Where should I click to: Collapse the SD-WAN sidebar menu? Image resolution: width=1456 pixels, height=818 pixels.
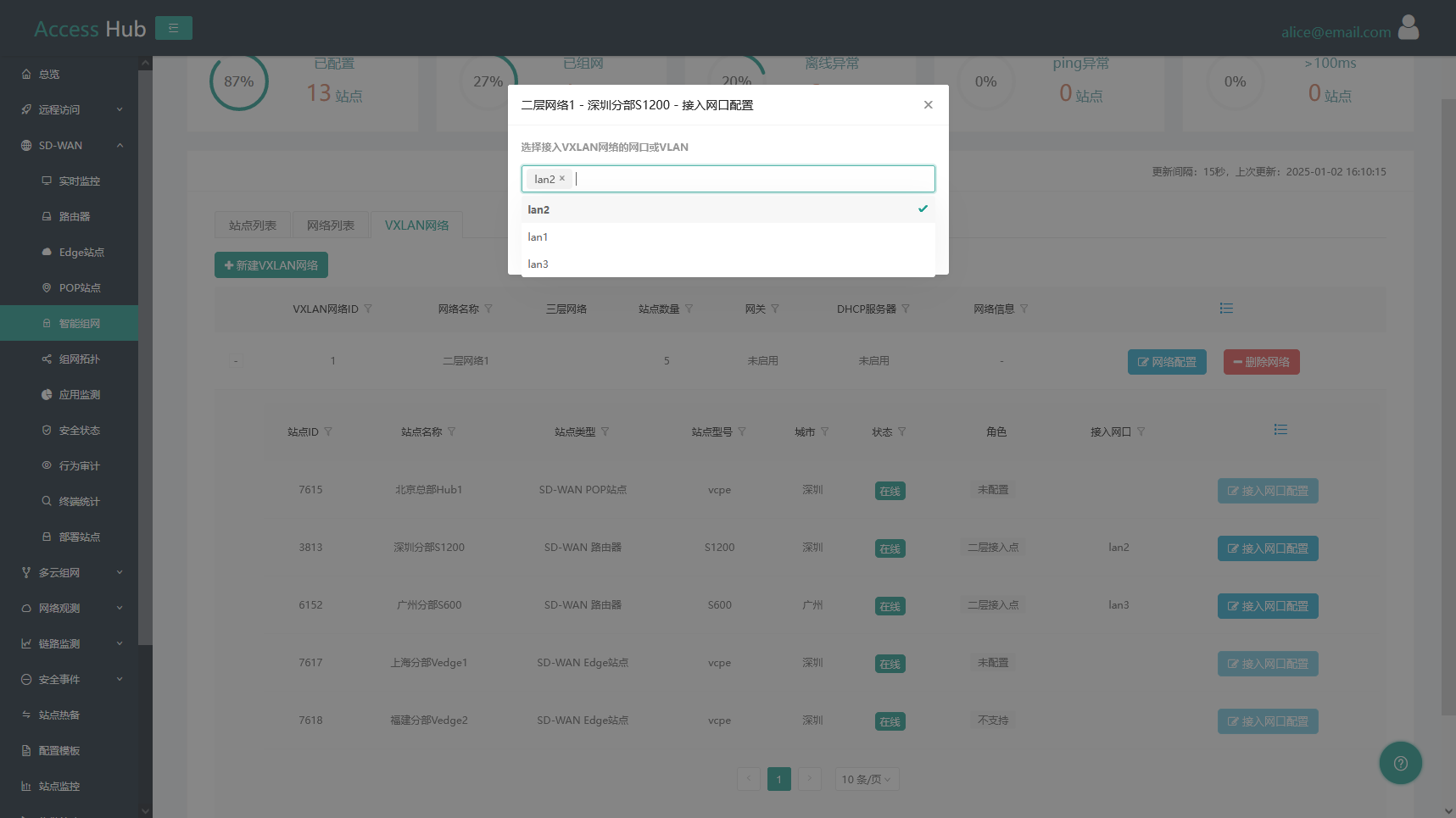(69, 146)
